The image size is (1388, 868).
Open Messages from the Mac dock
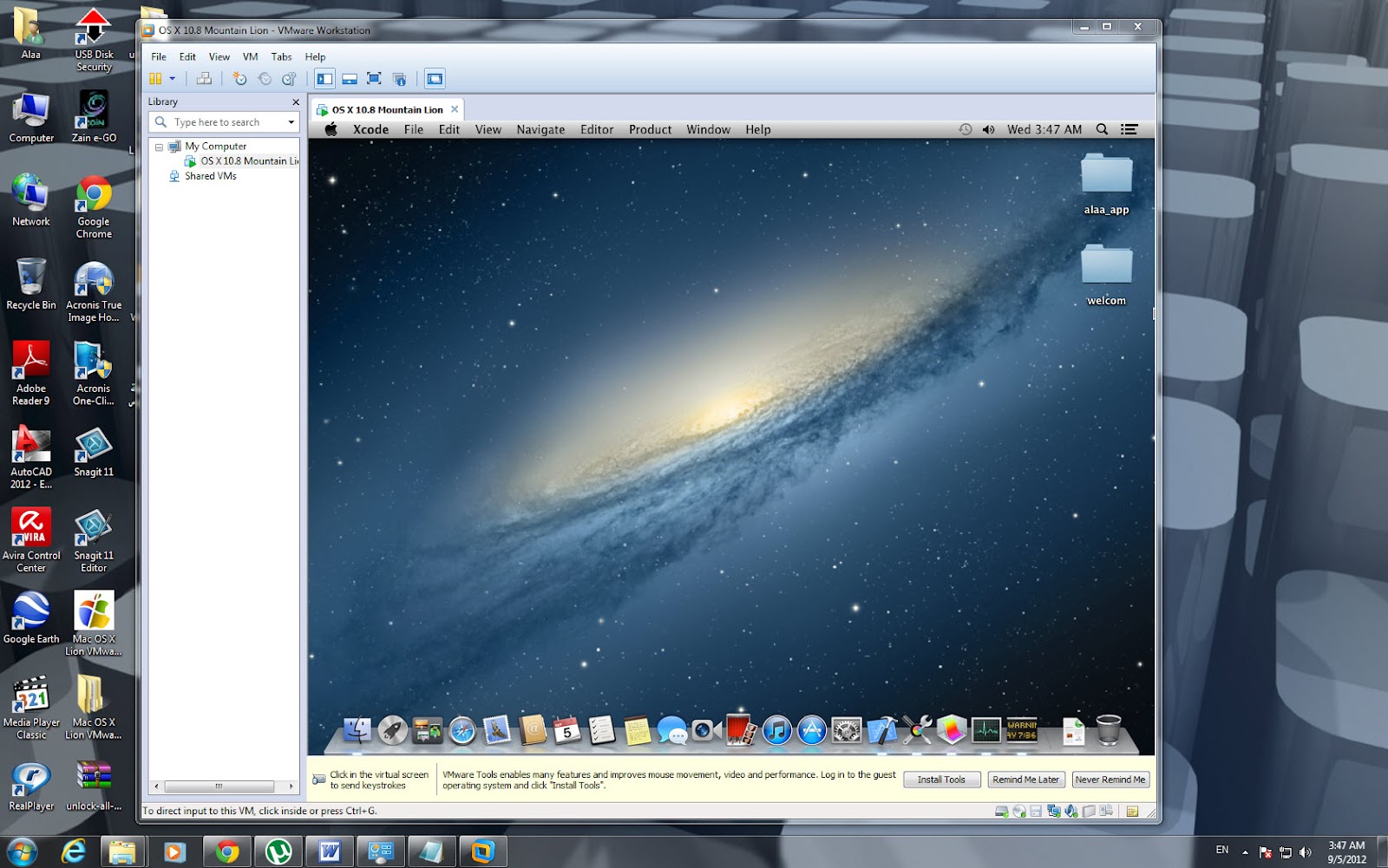pos(671,730)
